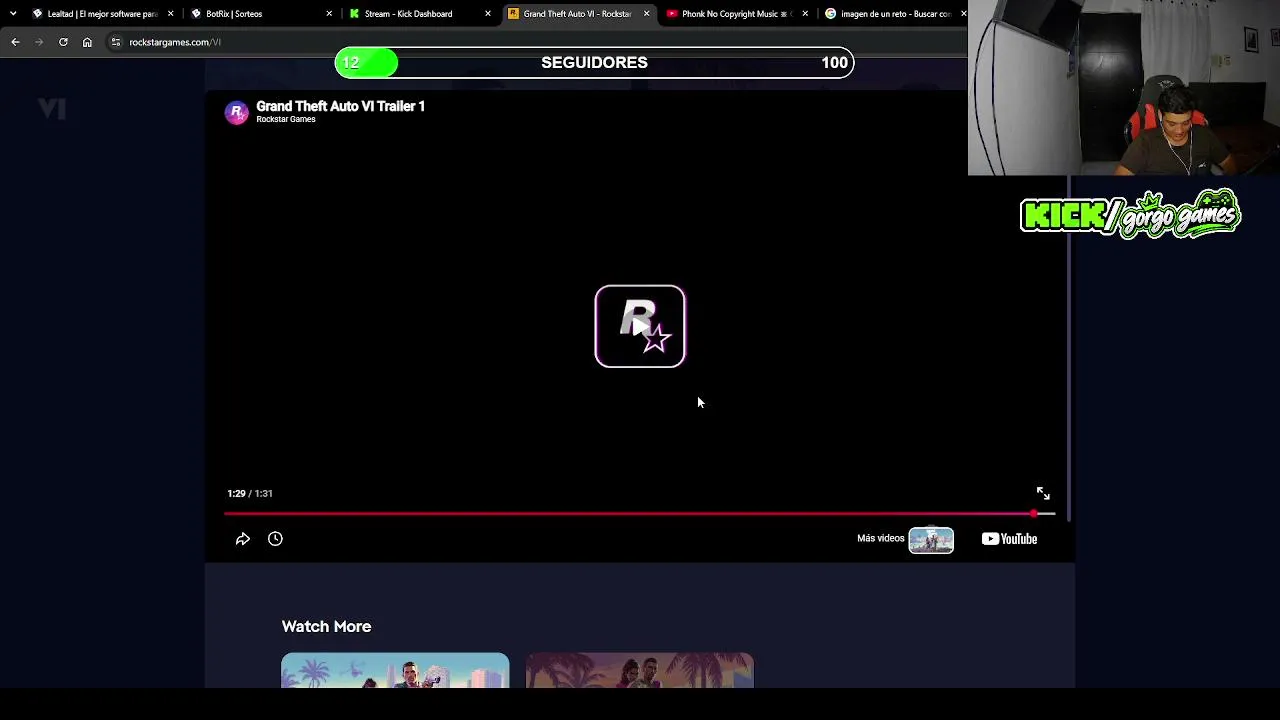The height and width of the screenshot is (720, 1280).
Task: Close the Lealtad tab
Action: click(170, 14)
